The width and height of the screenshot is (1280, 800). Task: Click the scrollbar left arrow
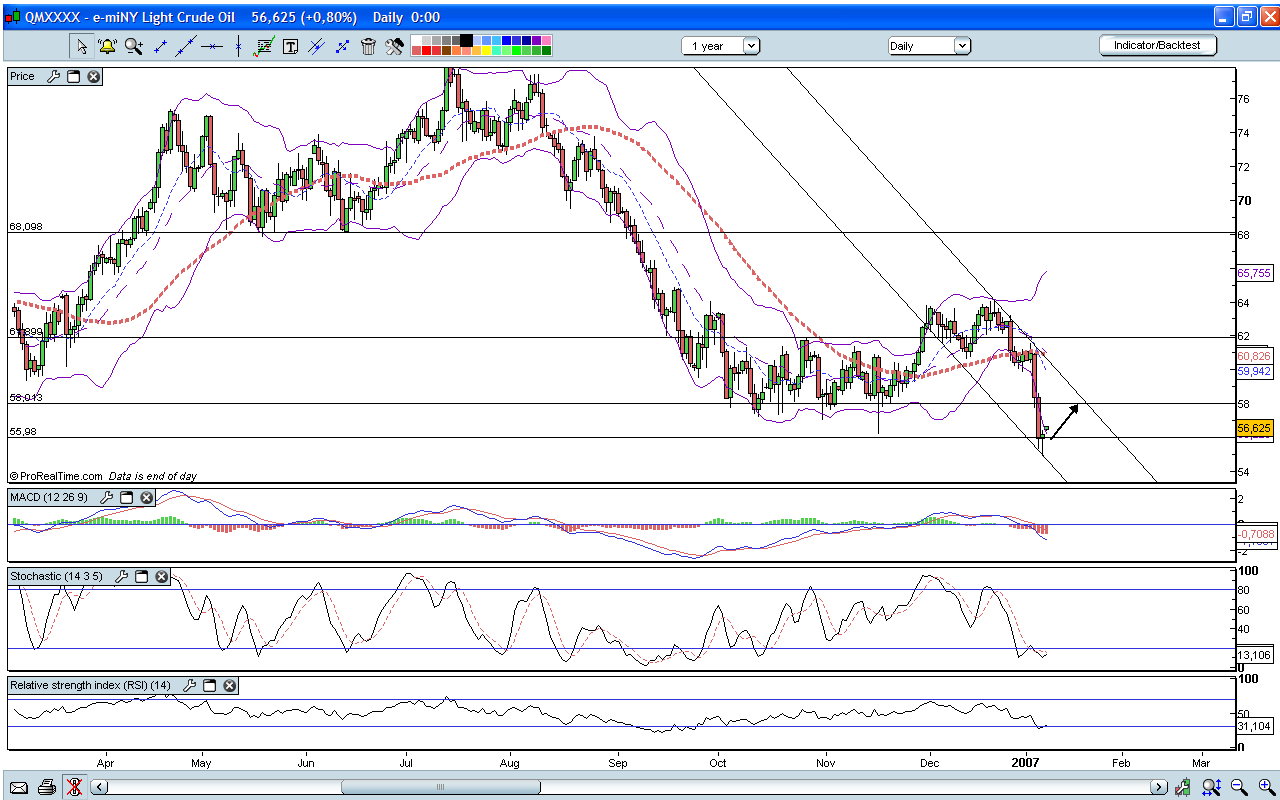tap(99, 787)
